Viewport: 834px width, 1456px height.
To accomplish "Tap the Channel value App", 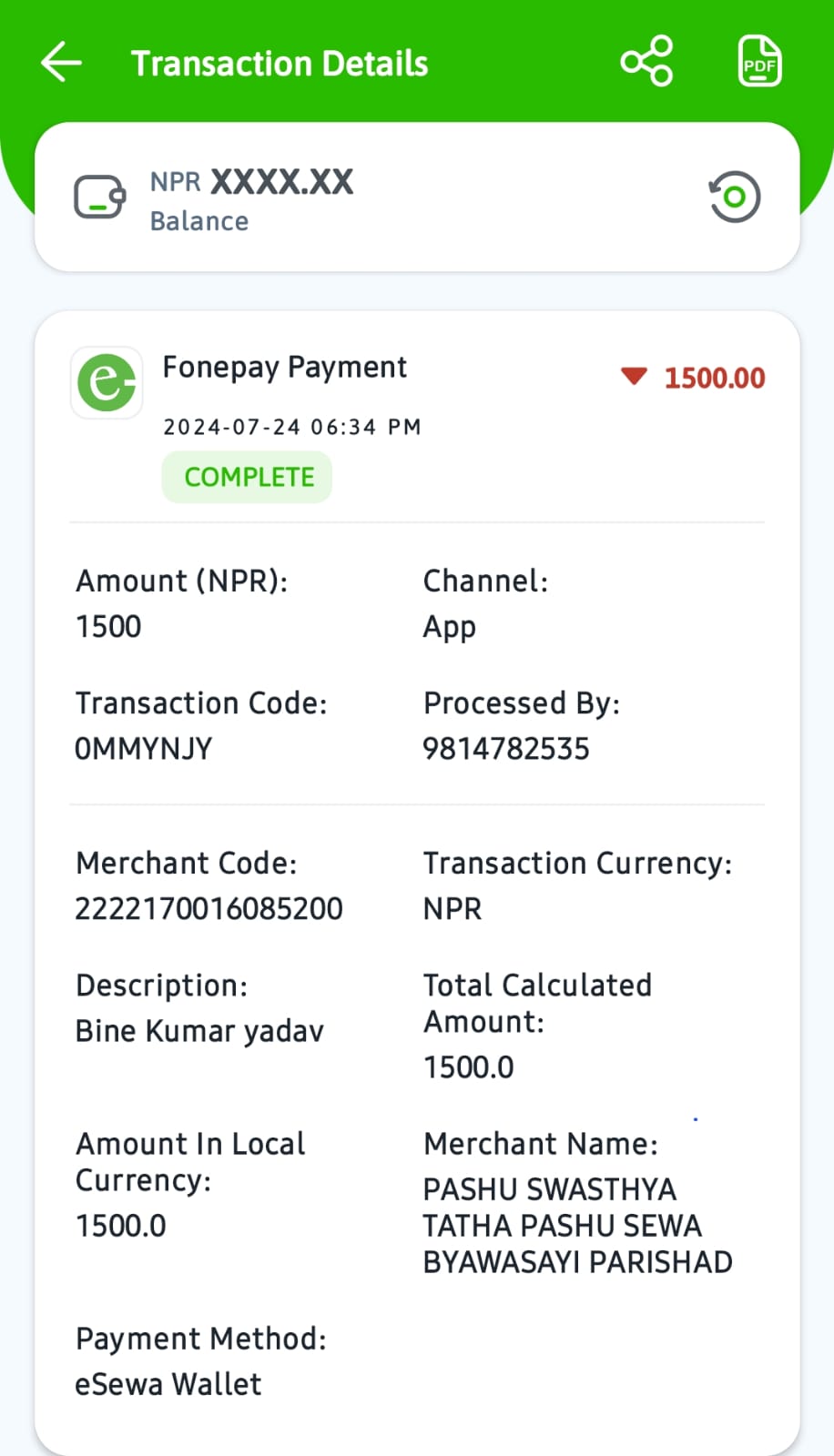I will (450, 628).
